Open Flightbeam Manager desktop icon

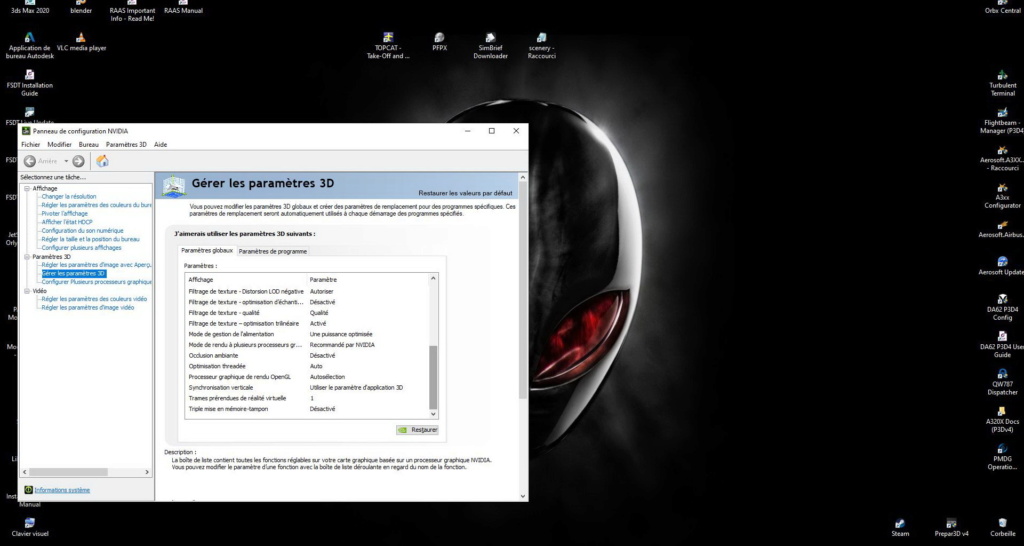[1002, 121]
